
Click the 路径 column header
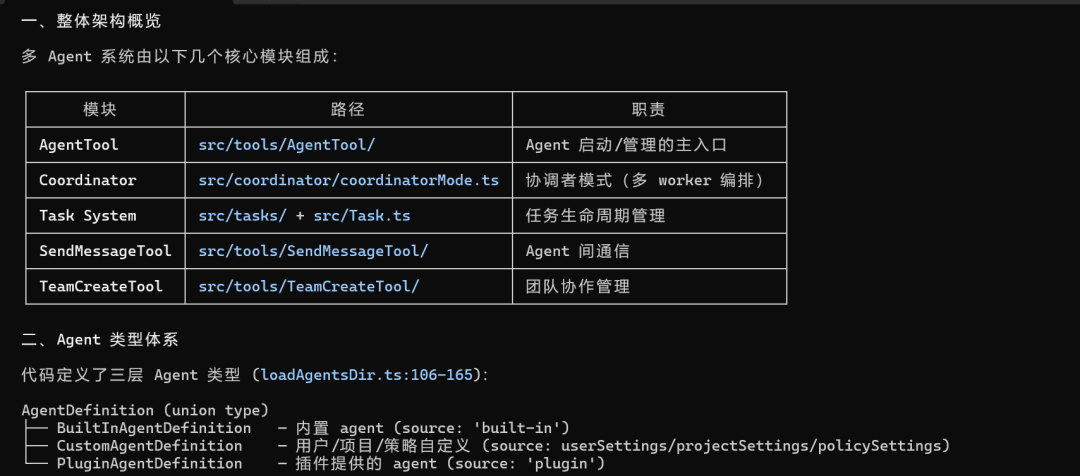click(x=347, y=110)
